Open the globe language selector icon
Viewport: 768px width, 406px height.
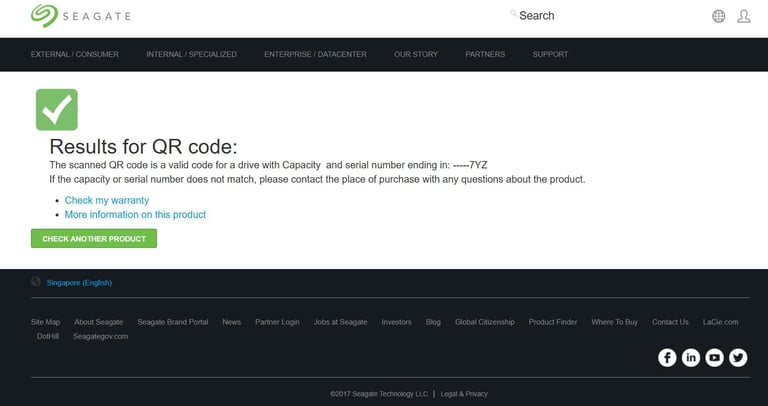click(719, 16)
